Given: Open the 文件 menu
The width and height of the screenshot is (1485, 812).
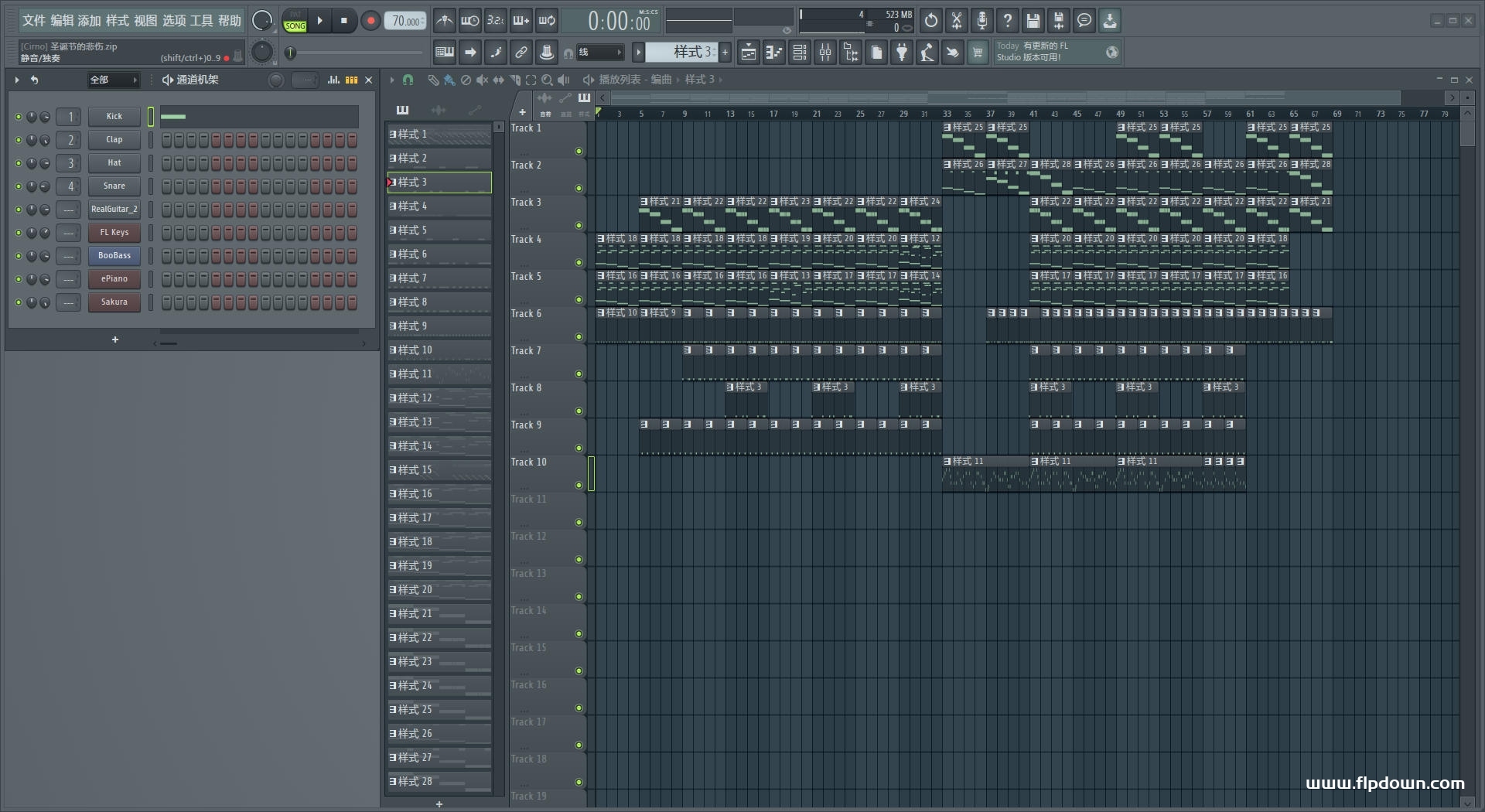Looking at the screenshot, I should [33, 21].
